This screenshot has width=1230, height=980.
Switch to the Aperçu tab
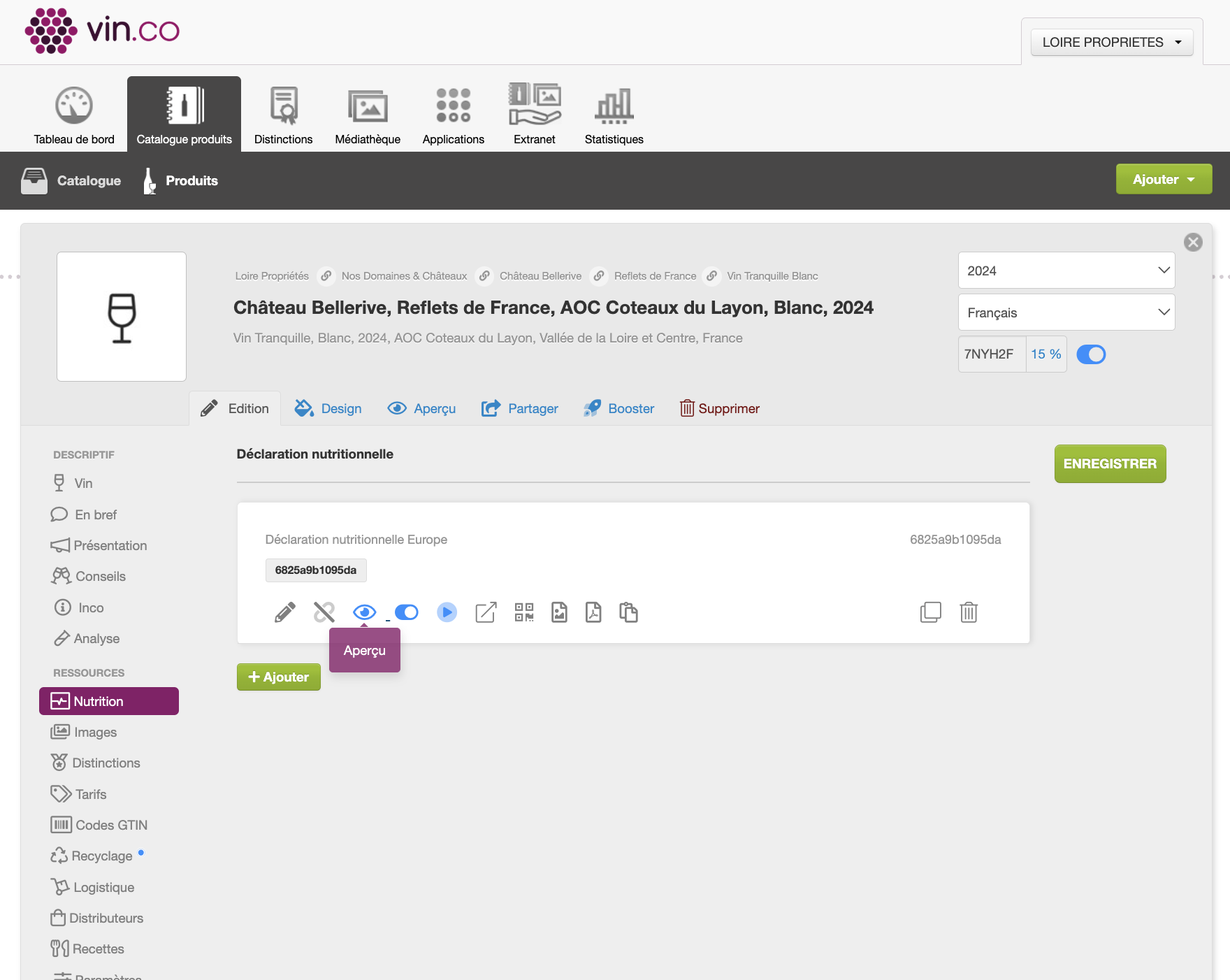click(x=421, y=408)
